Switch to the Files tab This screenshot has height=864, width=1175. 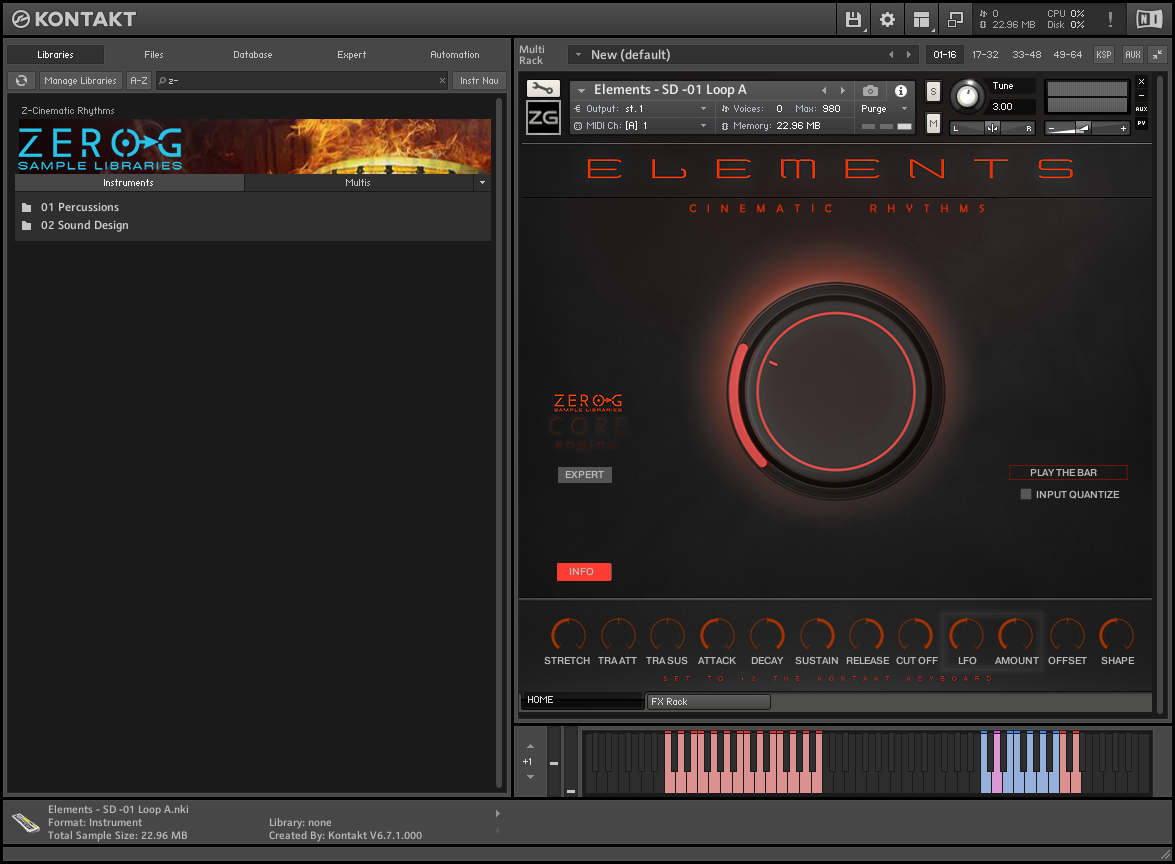coord(153,55)
